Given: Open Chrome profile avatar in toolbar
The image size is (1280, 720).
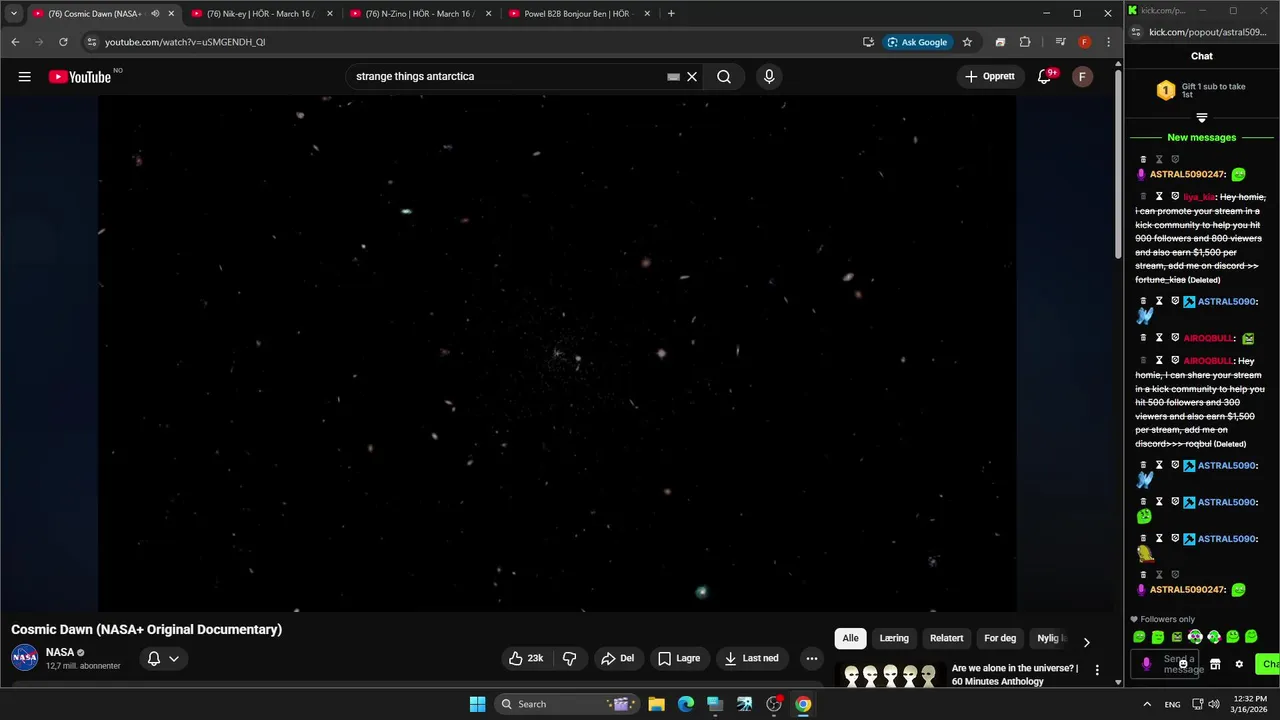Looking at the screenshot, I should pos(1085,42).
